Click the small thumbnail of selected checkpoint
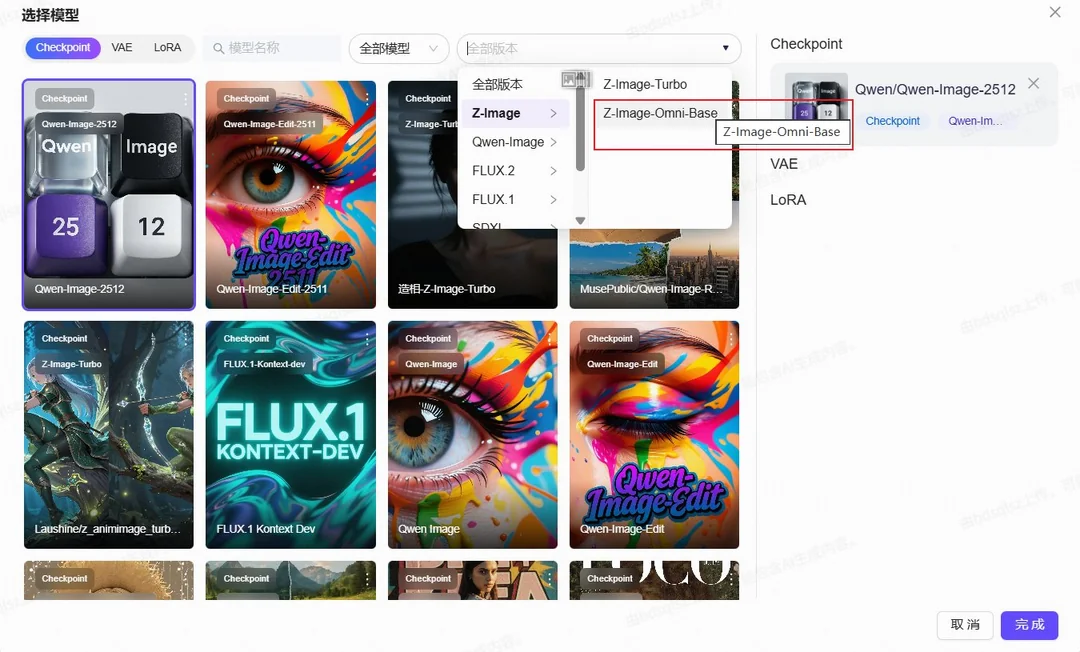1080x652 pixels. (x=816, y=103)
